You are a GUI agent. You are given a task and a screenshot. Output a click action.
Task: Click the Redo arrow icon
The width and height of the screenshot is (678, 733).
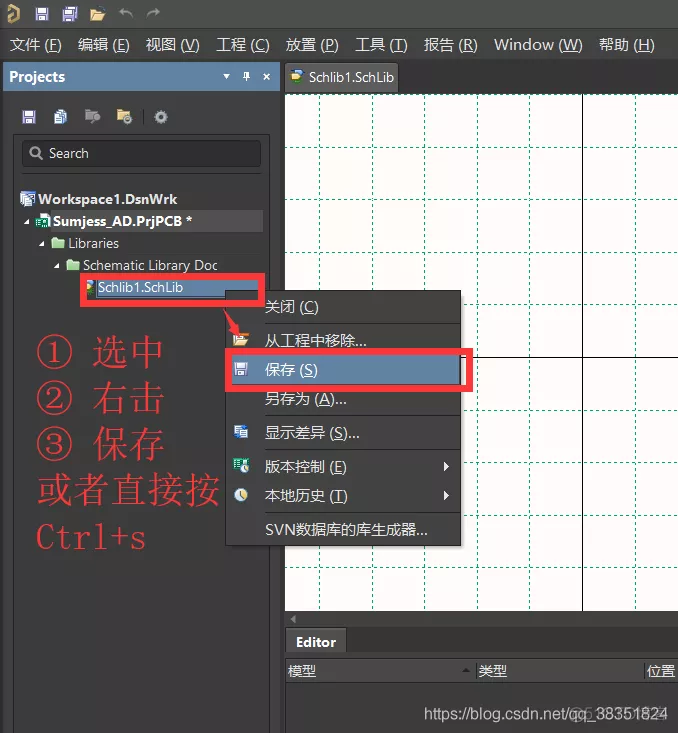pyautogui.click(x=153, y=13)
